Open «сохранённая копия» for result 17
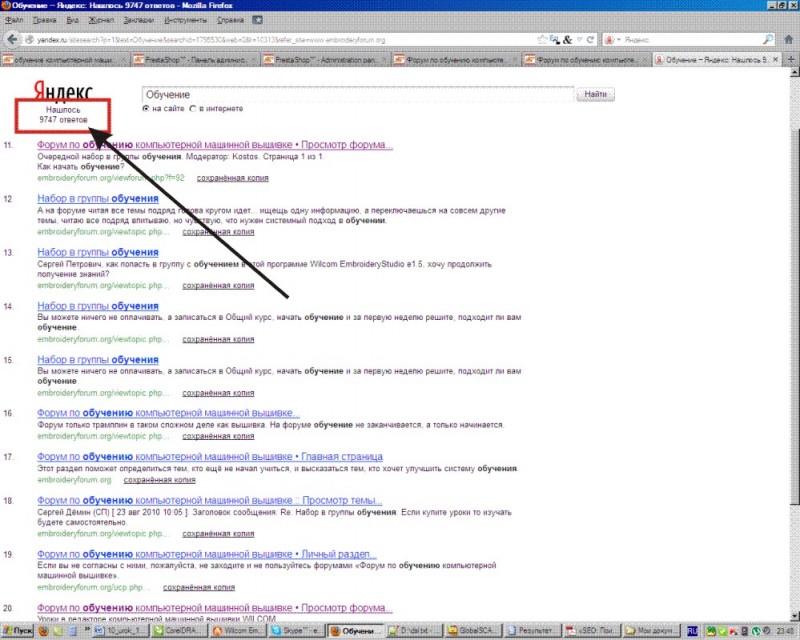Viewport: 800px width, 640px height. coord(160,480)
